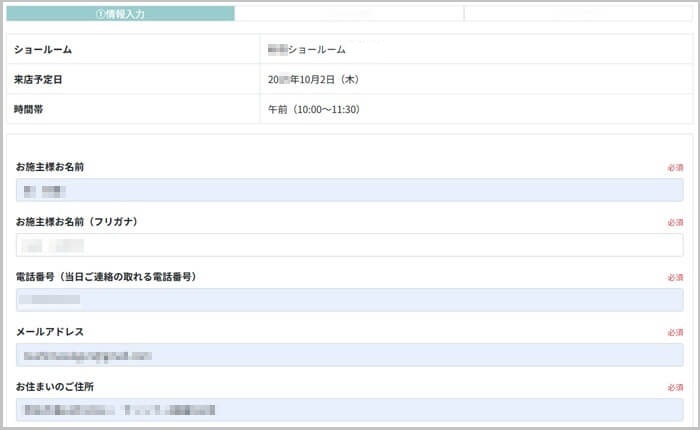Screen dimensions: 700x430
Task: Click the second progress step after 情報入力
Action: 349,14
